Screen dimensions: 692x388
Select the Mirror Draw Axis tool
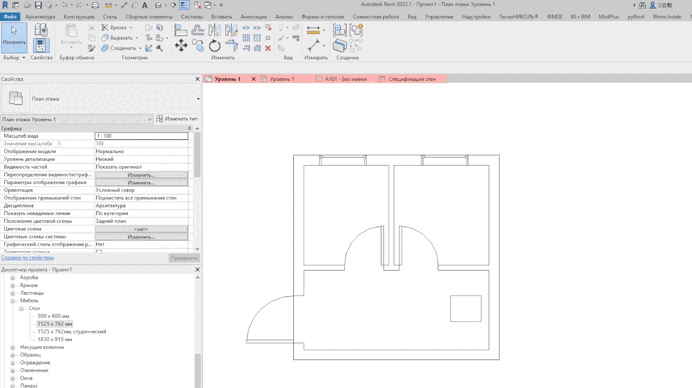231,30
